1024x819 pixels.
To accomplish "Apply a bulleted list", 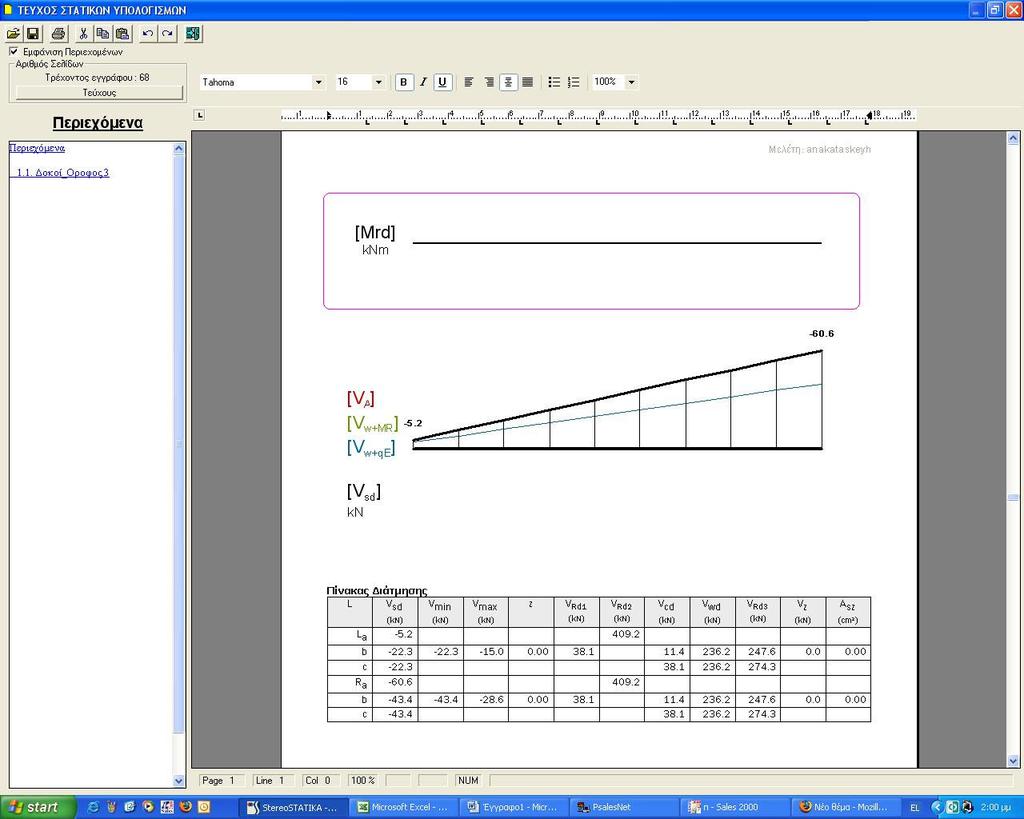I will [554, 82].
